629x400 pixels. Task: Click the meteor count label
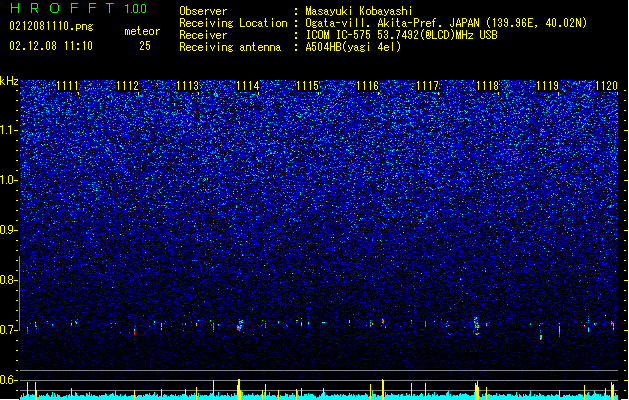click(142, 31)
